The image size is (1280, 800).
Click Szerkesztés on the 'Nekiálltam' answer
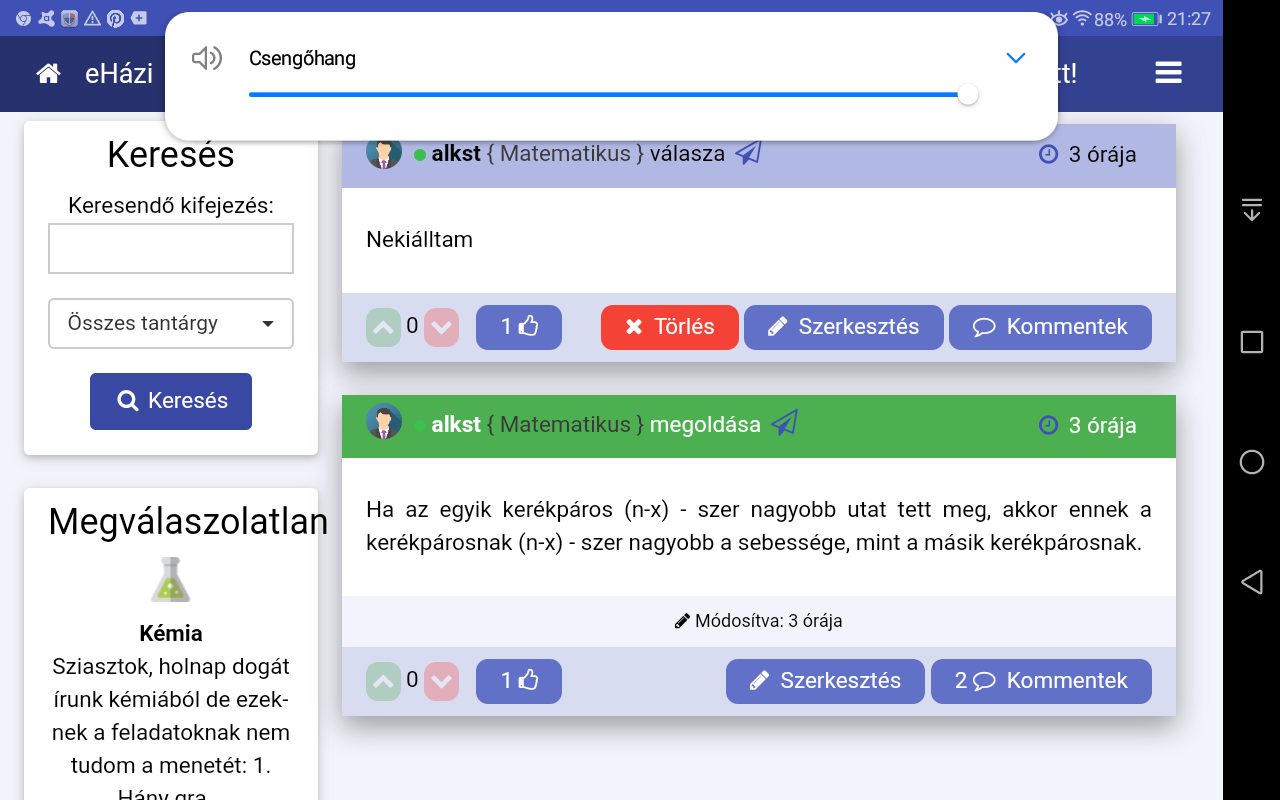coord(843,327)
